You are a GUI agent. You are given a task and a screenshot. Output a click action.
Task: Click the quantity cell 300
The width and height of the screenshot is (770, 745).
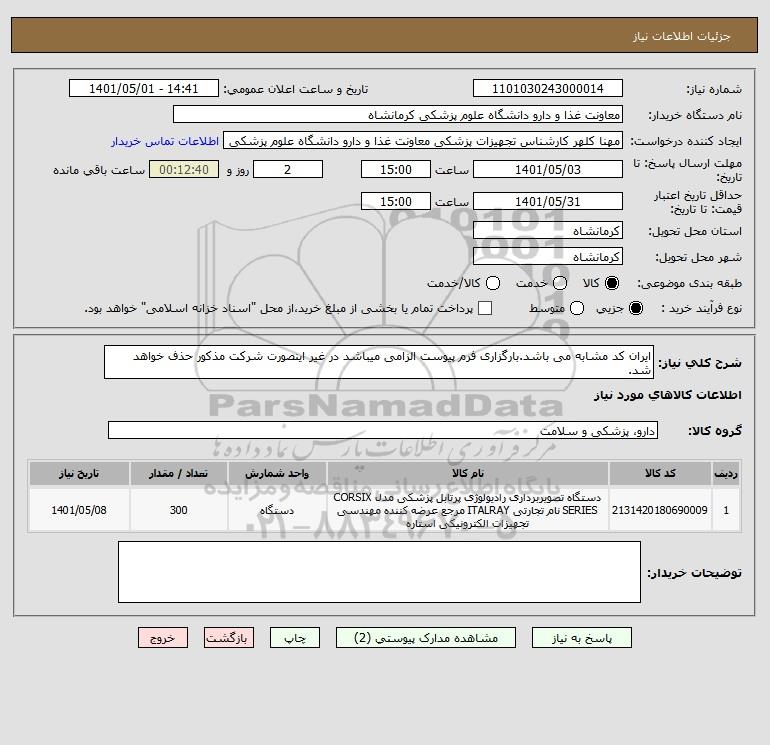178,510
